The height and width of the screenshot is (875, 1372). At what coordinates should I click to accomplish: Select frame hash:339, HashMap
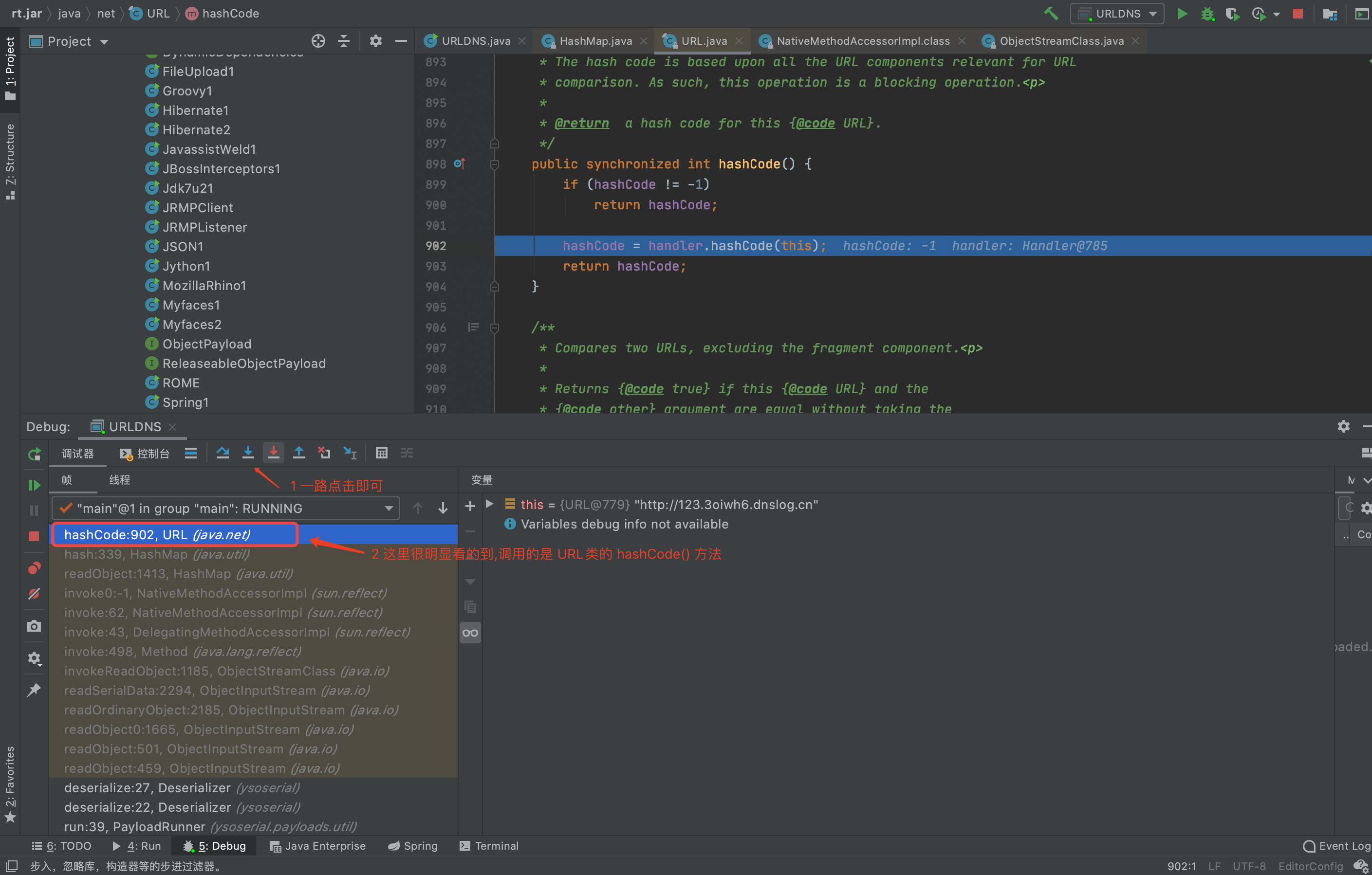254,554
